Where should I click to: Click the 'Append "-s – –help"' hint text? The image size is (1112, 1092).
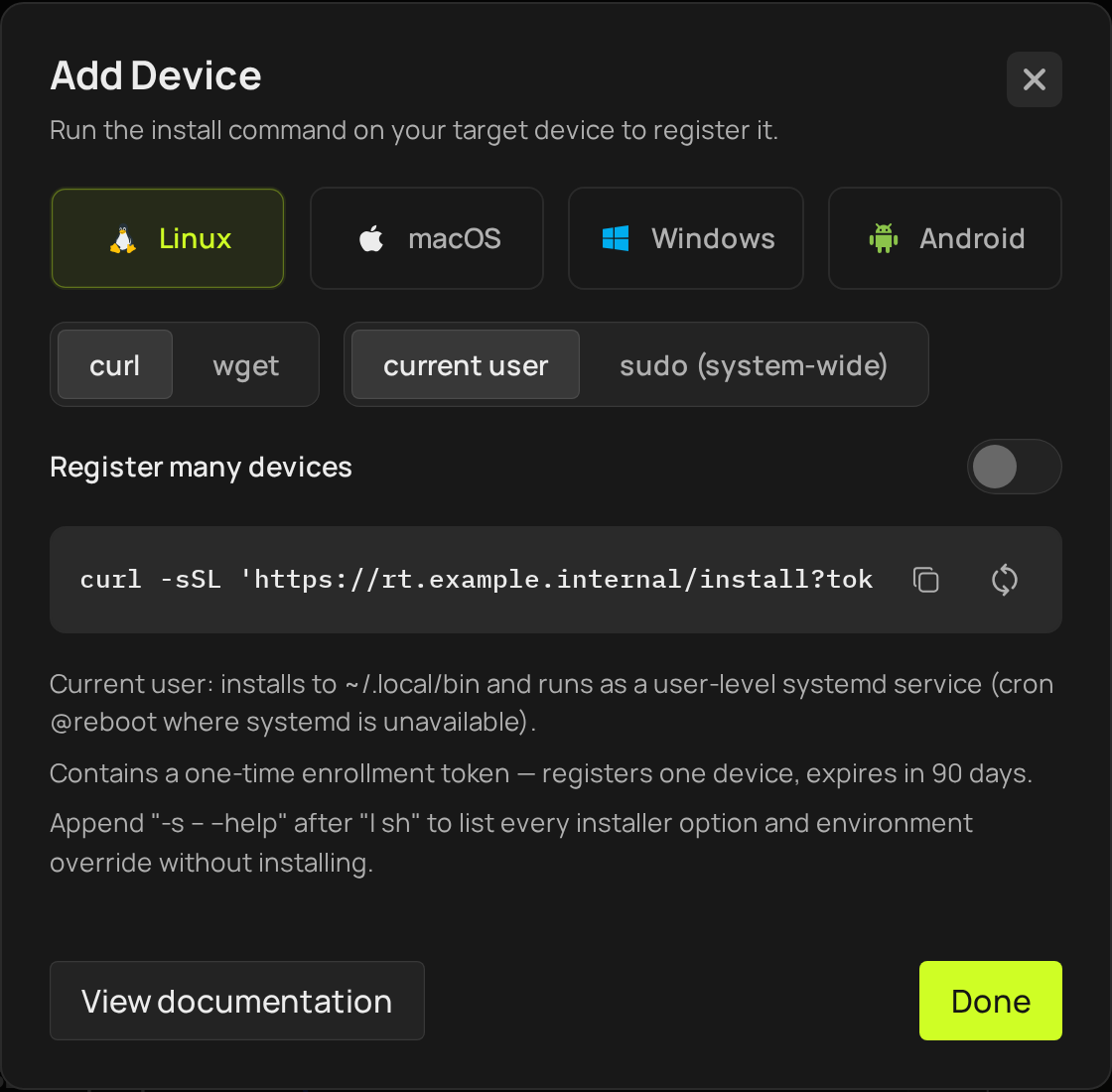(511, 843)
